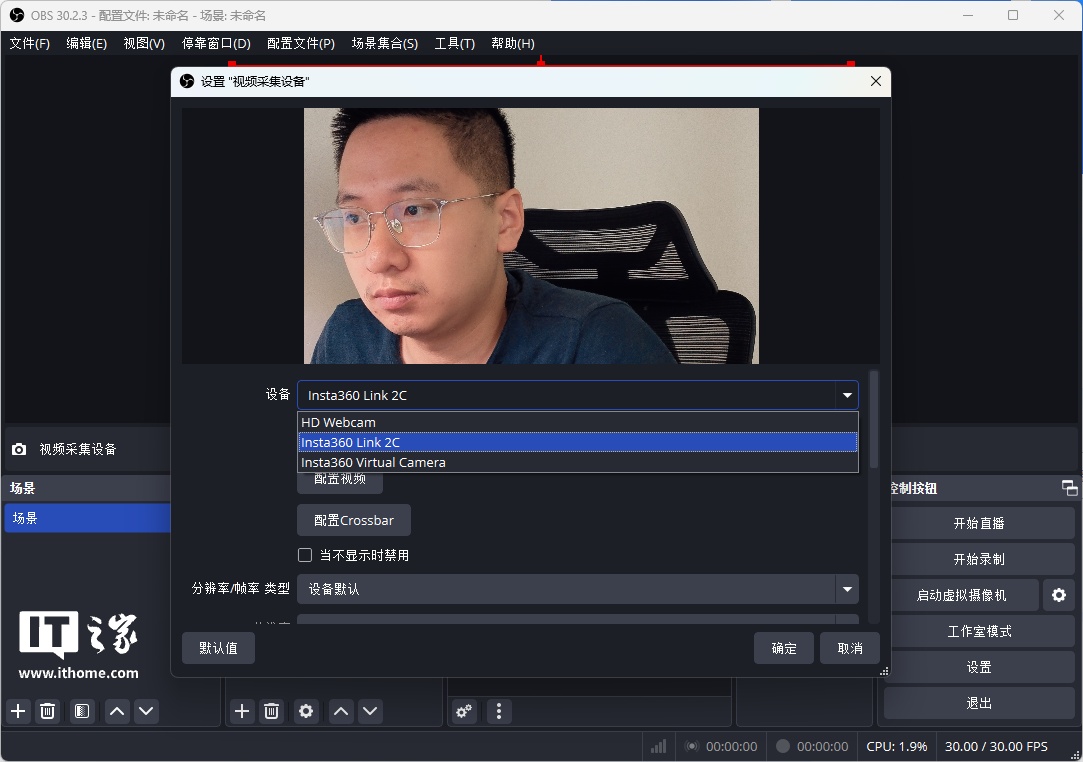Move source up arrow icon
Screen dimensions: 1083x762
point(341,711)
